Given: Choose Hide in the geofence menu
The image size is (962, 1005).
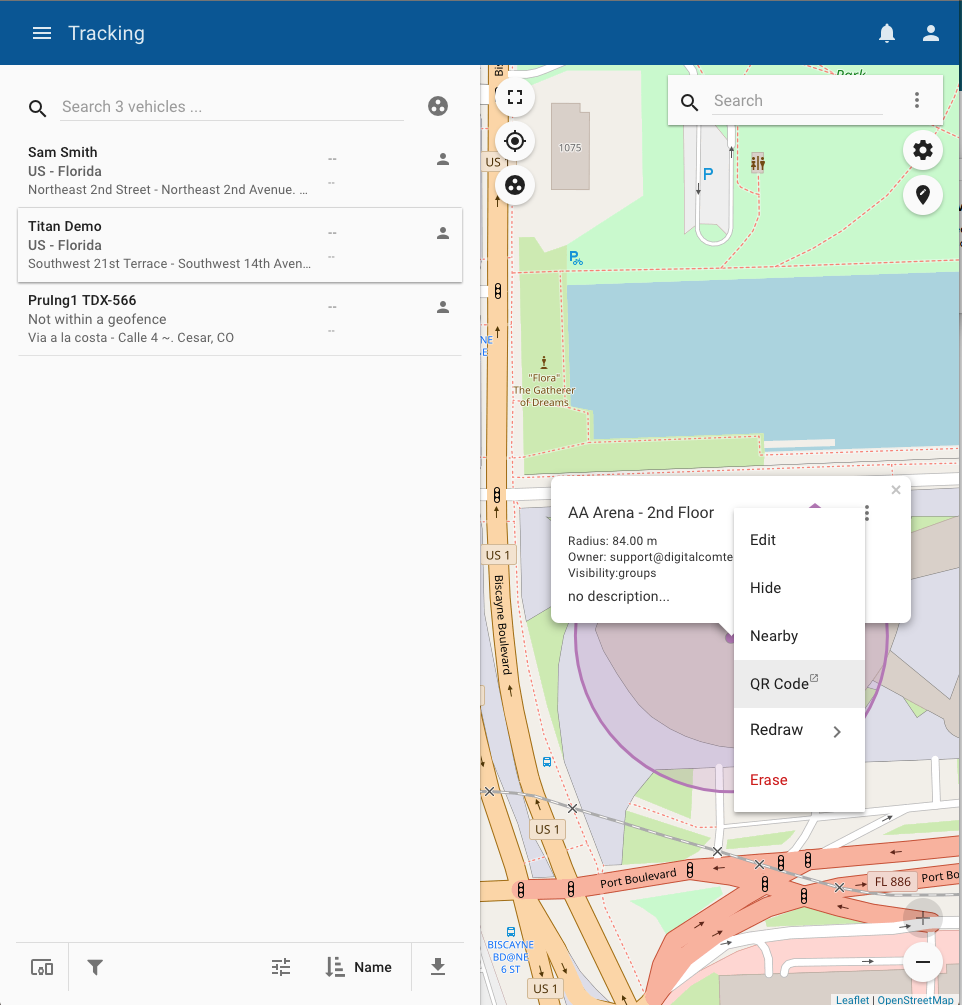Looking at the screenshot, I should (x=799, y=588).
